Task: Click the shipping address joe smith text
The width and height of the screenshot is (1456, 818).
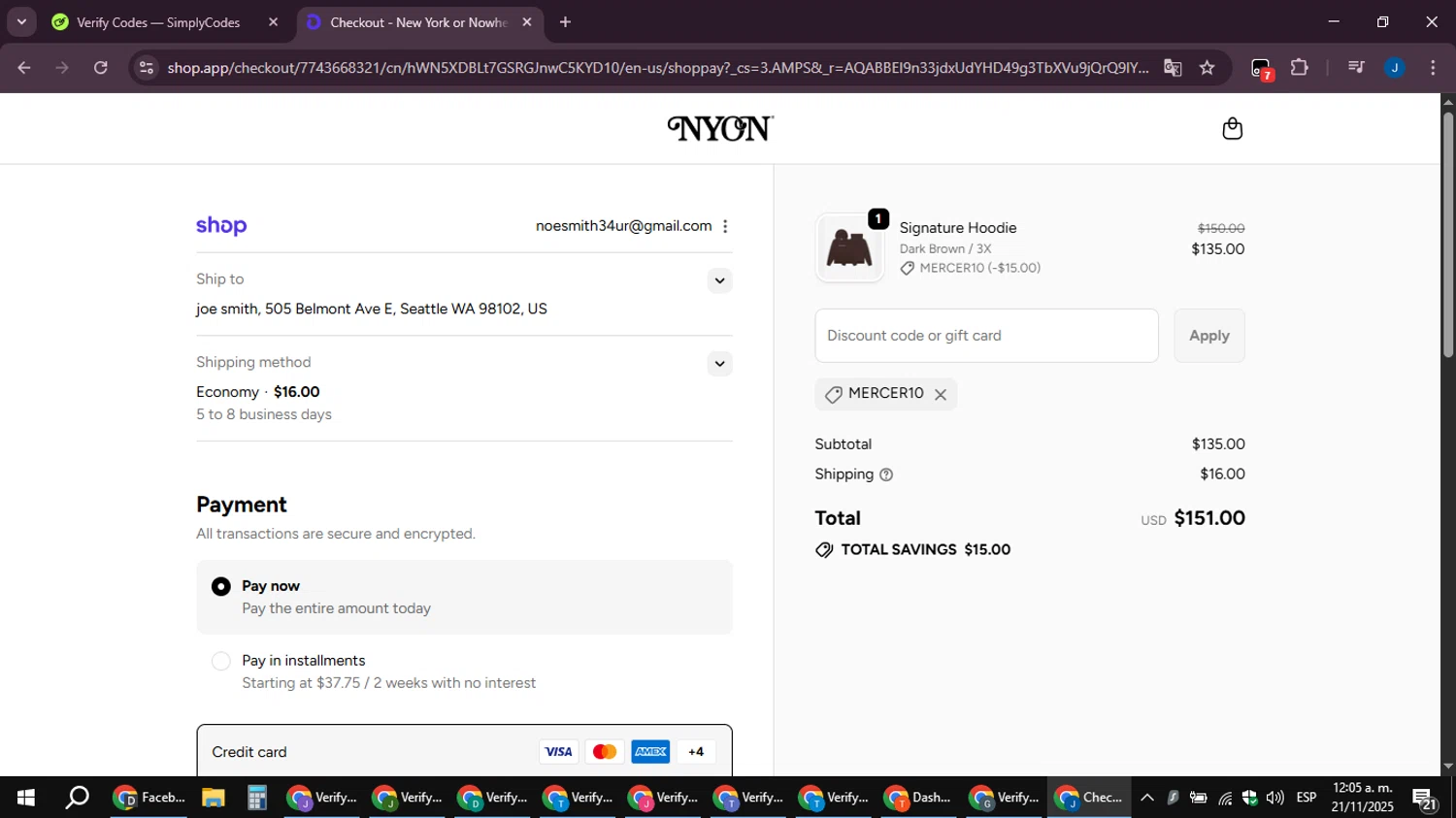Action: click(x=372, y=310)
